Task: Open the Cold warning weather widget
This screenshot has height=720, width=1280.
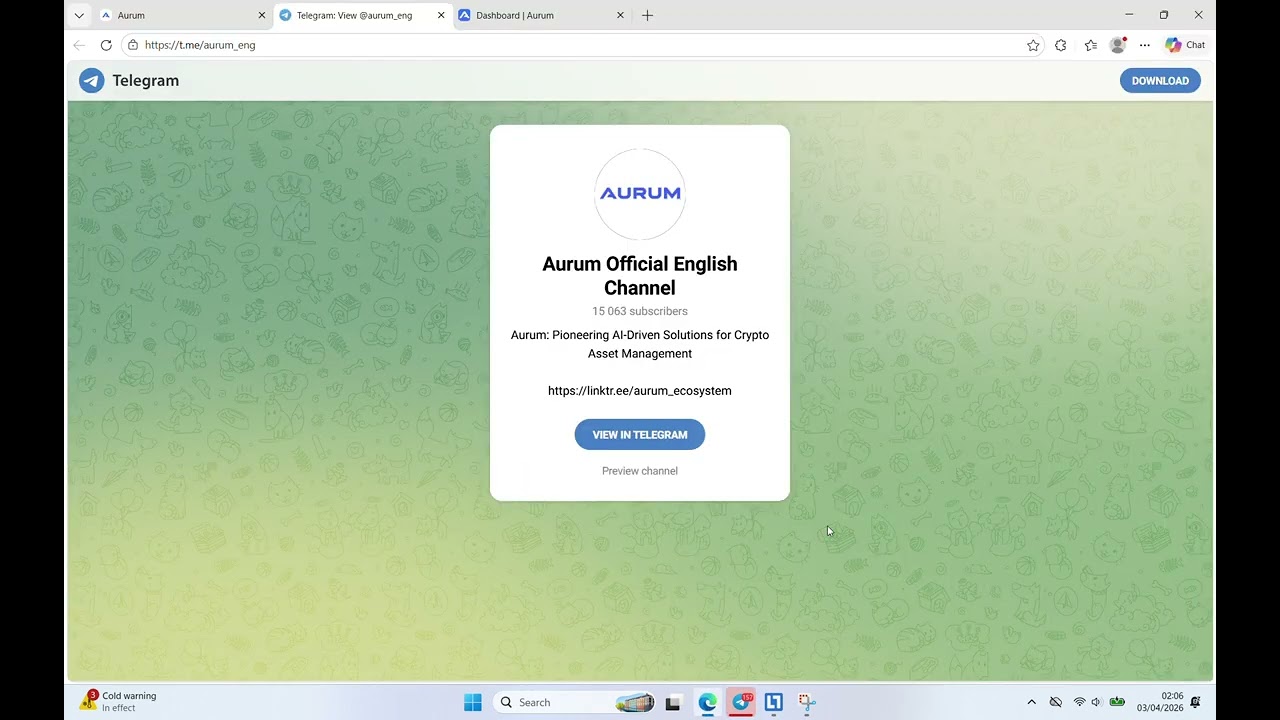Action: (x=118, y=702)
